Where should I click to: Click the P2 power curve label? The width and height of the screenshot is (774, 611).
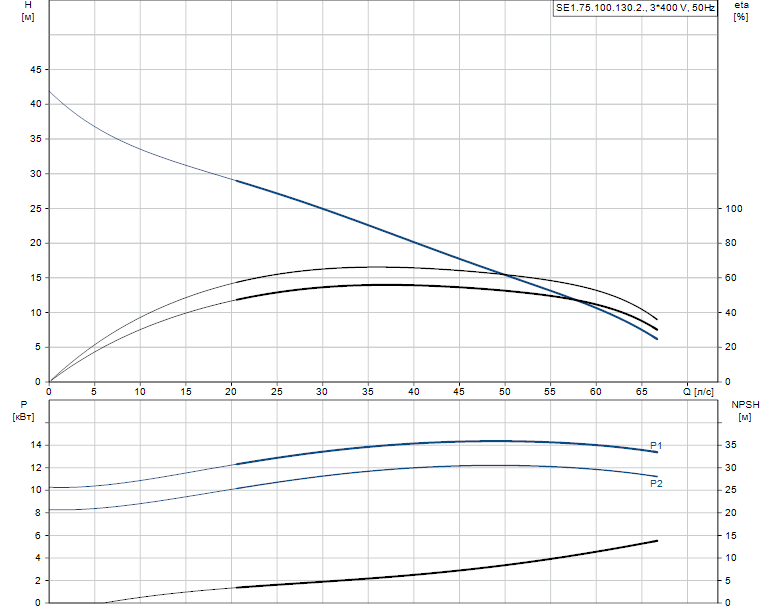(x=656, y=484)
